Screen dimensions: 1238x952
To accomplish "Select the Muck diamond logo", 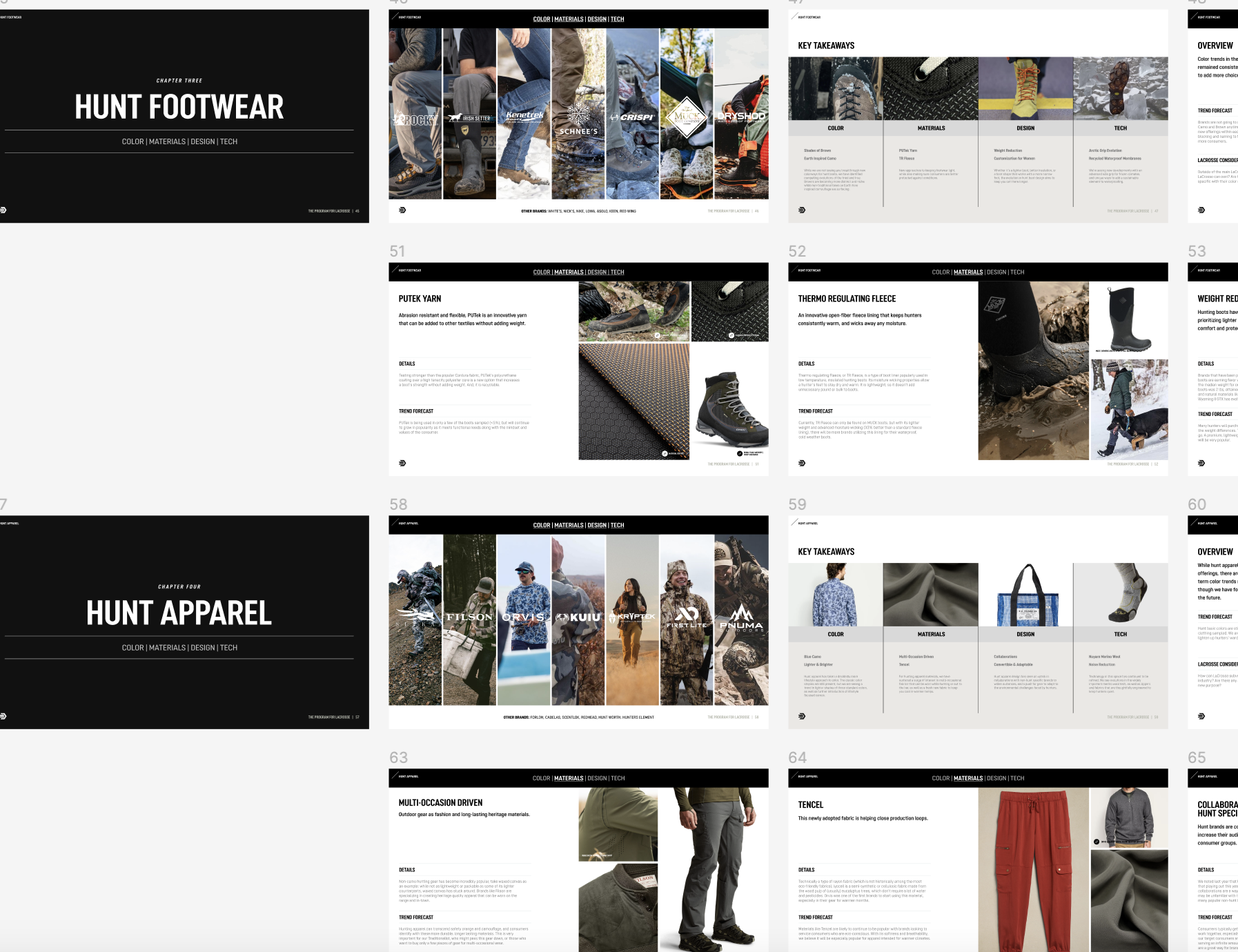I will coord(687,117).
